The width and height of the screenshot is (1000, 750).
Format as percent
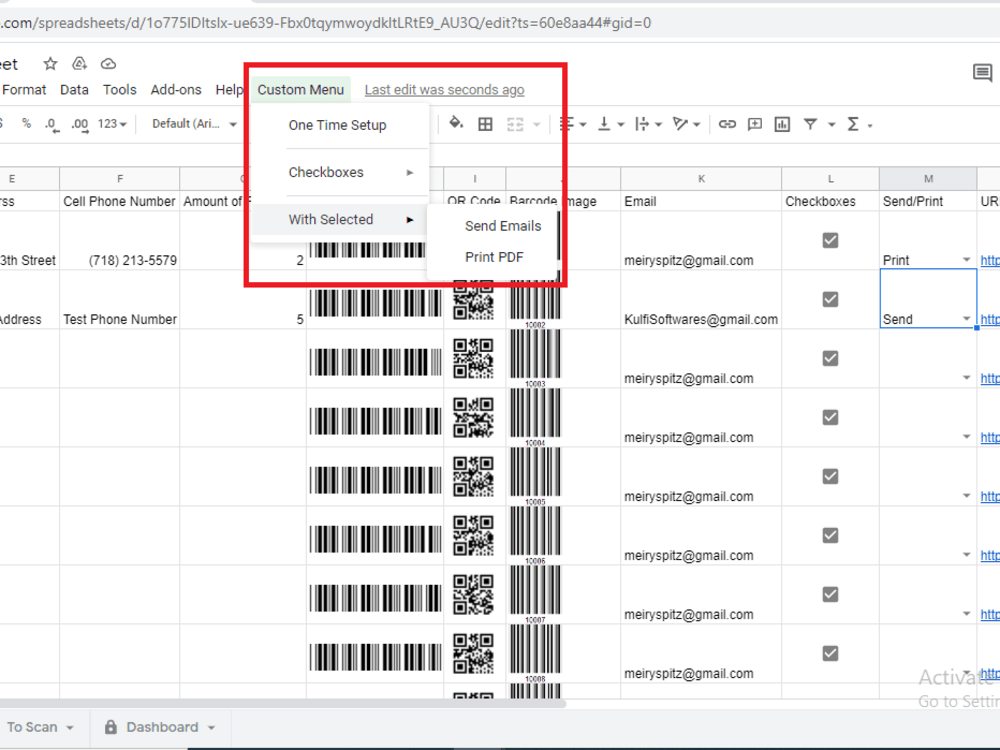[26, 124]
